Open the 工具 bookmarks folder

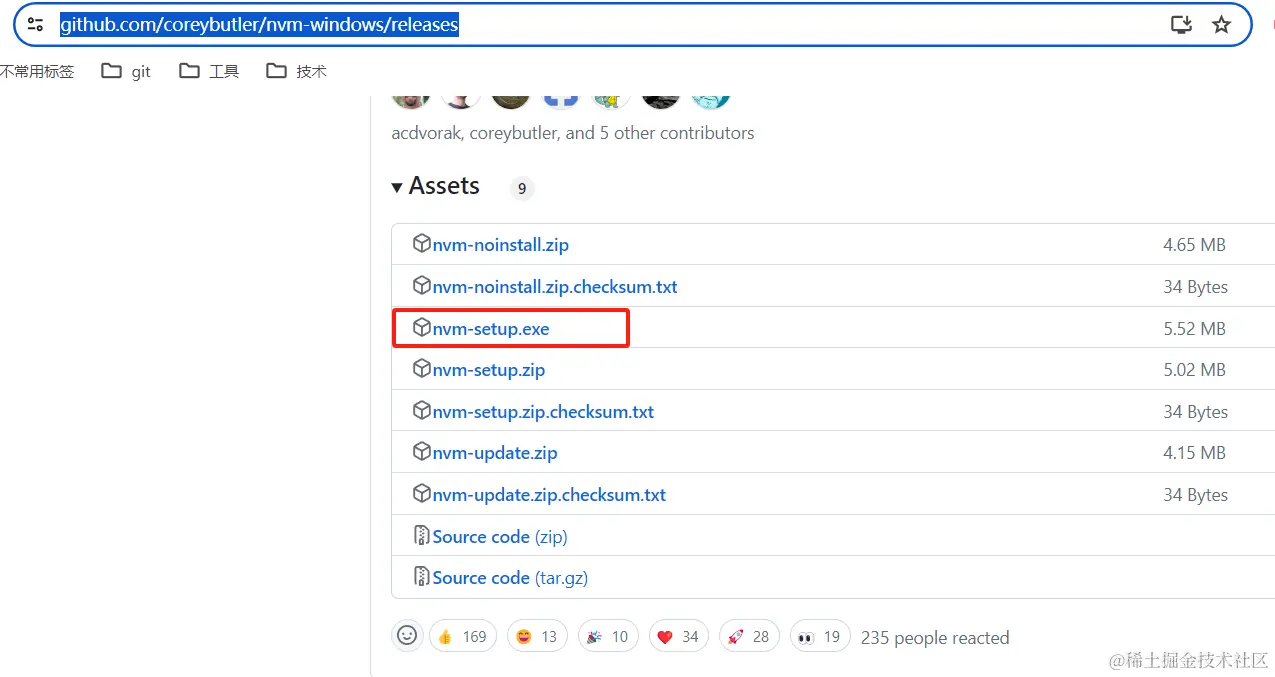tap(209, 71)
